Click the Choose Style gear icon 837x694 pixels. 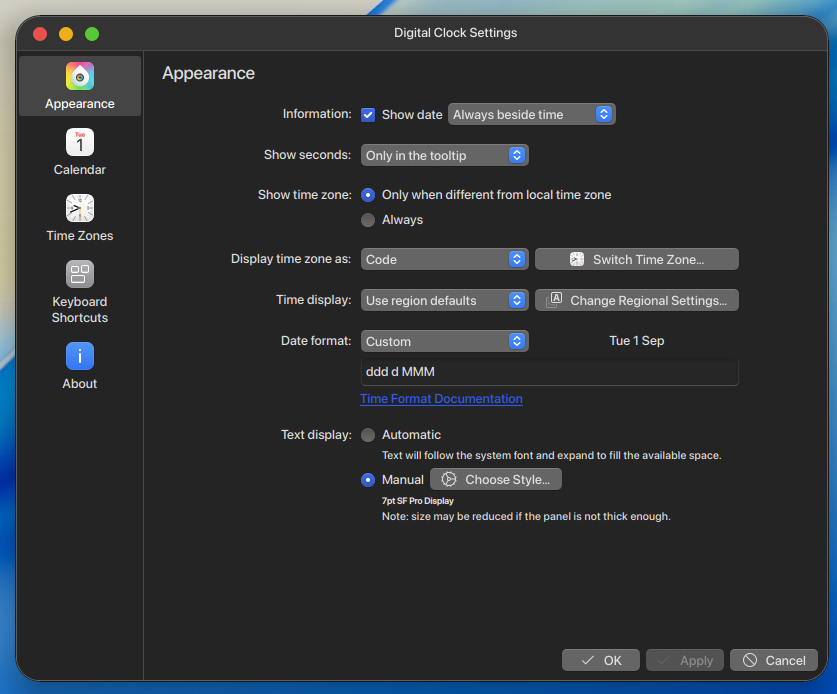449,479
